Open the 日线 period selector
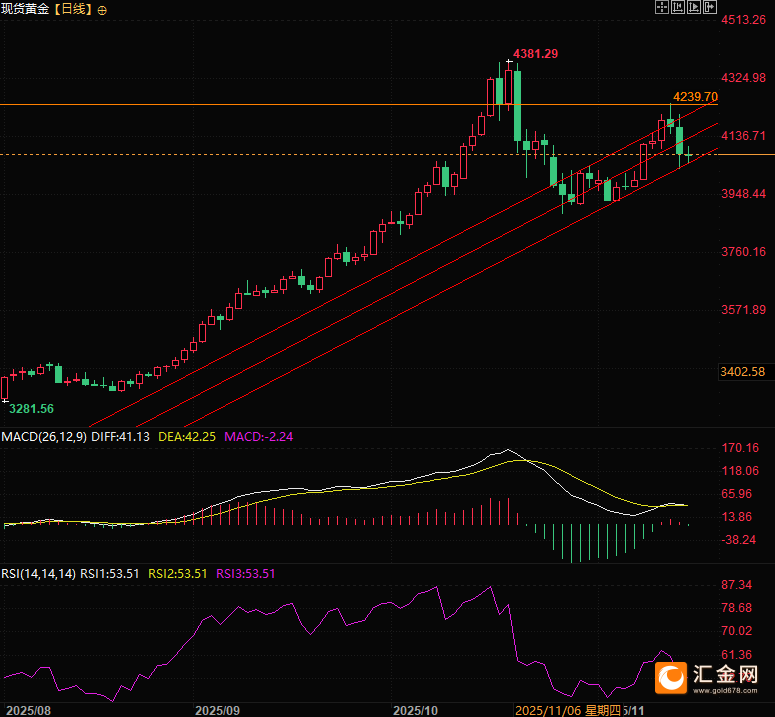This screenshot has width=775, height=717. pos(73,9)
